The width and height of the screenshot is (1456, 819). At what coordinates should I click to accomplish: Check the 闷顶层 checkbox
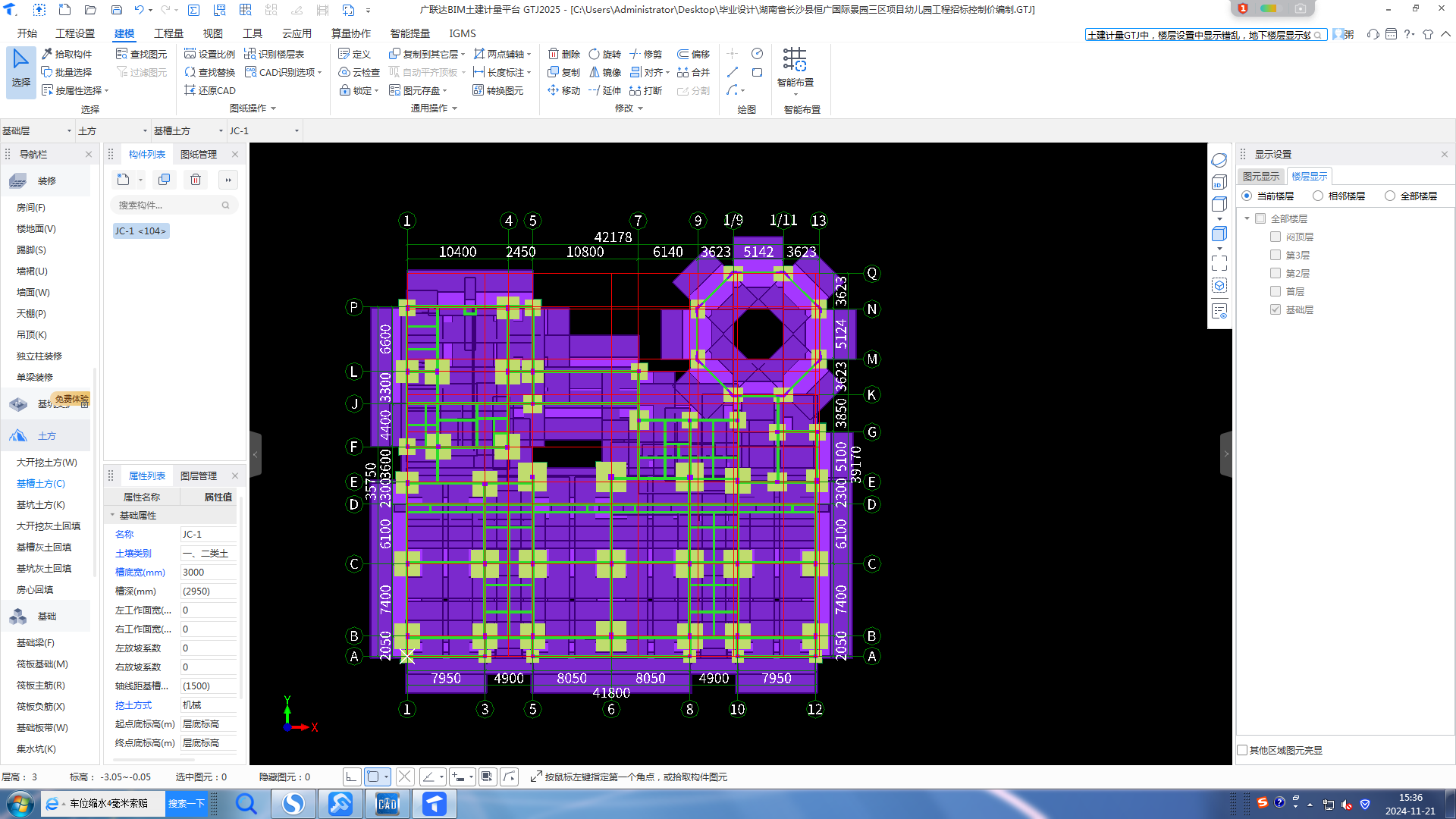1276,237
